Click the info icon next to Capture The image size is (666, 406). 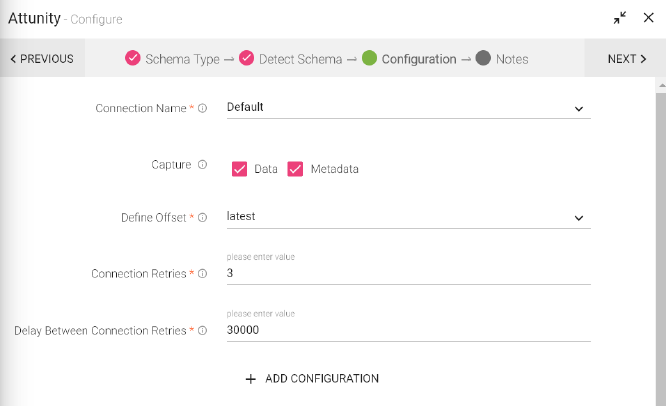[x=203, y=165]
